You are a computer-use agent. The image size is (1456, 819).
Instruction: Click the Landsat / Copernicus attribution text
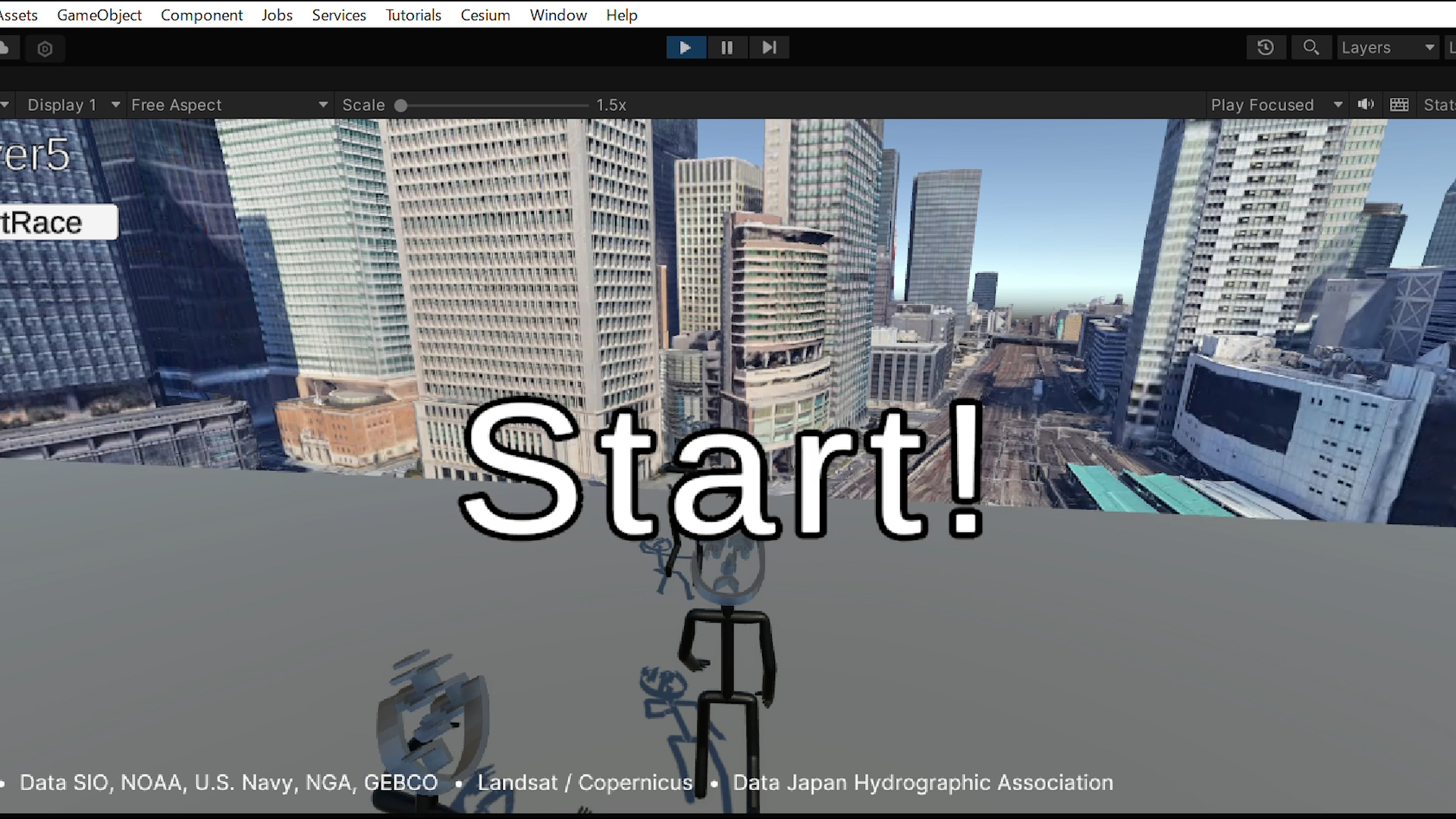[585, 783]
